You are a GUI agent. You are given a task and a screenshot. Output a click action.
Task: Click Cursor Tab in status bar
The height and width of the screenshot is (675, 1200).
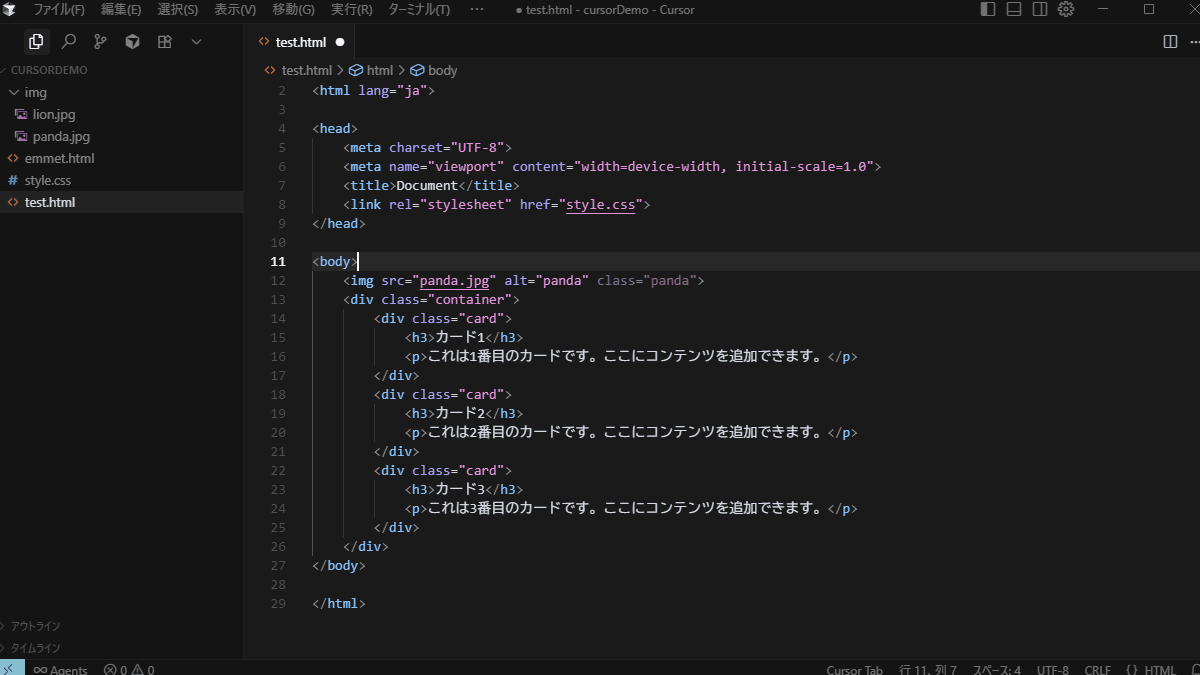(x=854, y=670)
